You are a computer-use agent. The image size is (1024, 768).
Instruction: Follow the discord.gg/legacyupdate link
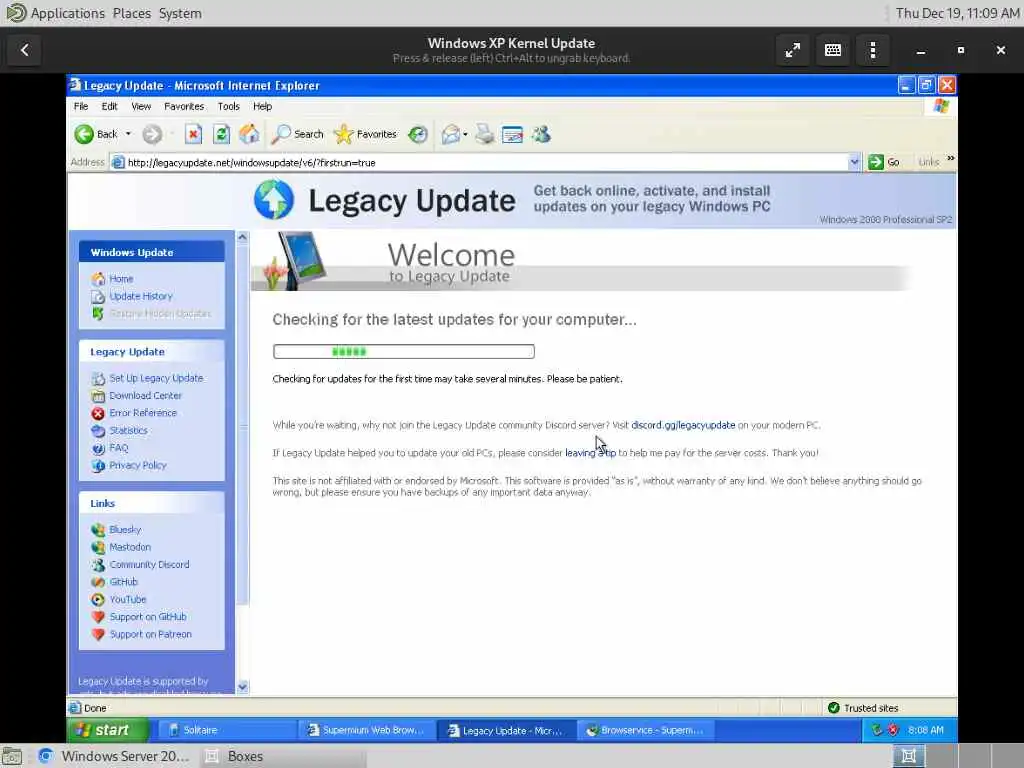tap(683, 425)
